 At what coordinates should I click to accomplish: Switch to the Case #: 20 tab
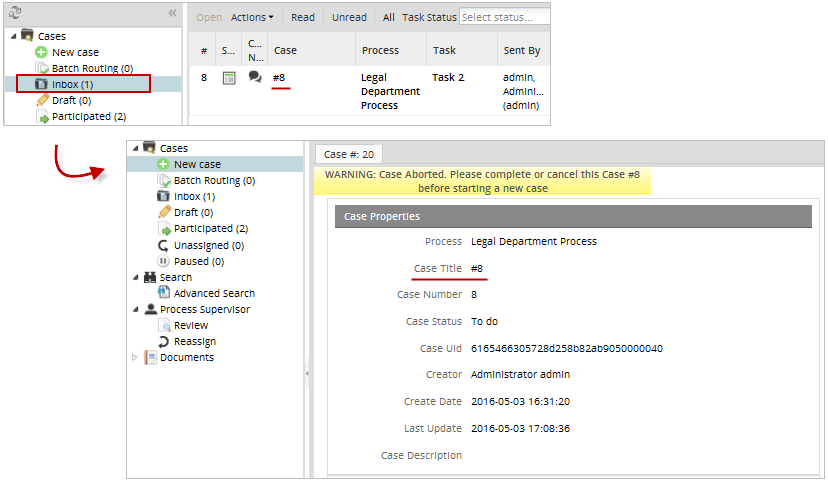click(349, 154)
